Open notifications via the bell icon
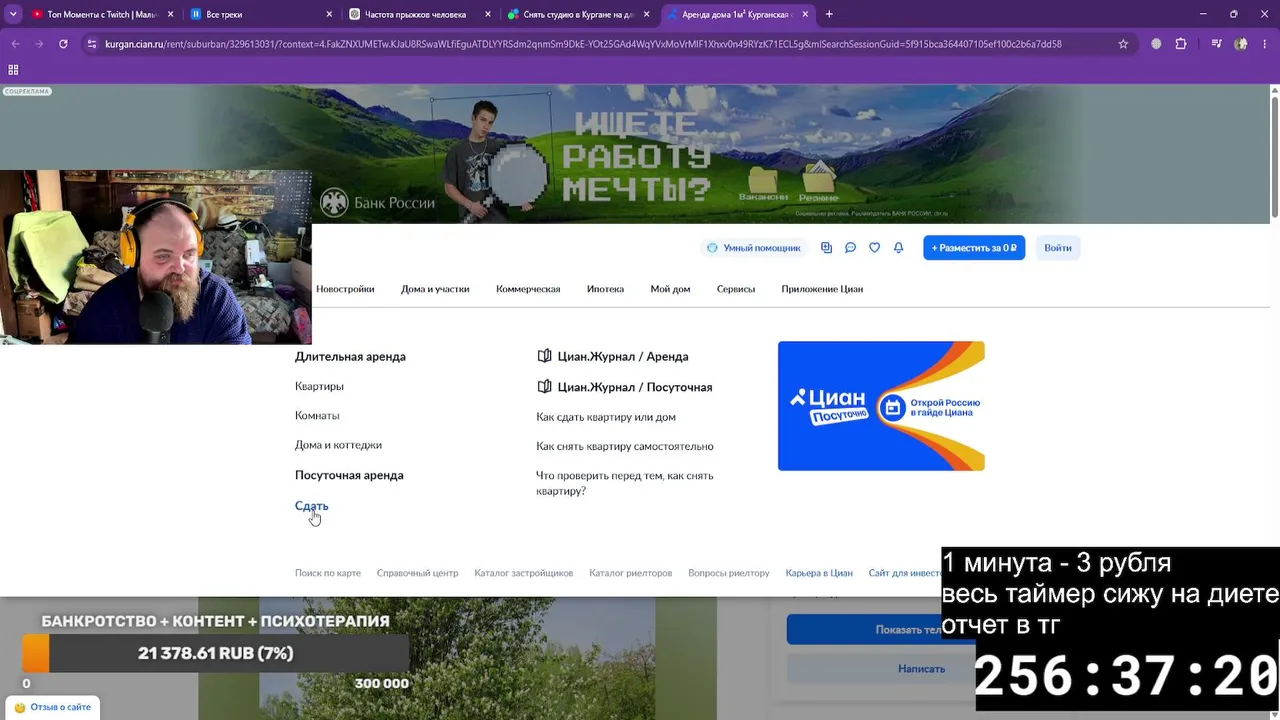 click(x=898, y=248)
